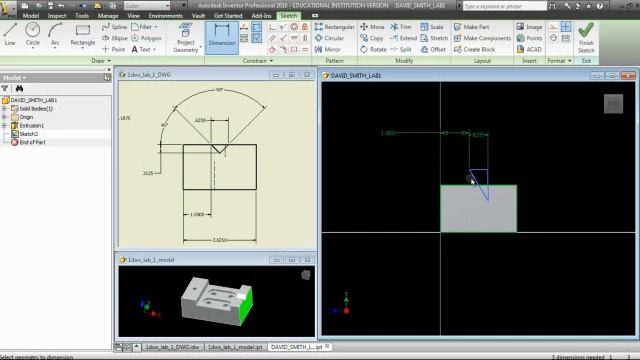The width and height of the screenshot is (640, 360).
Task: Choose the Trim tool
Action: tap(400, 27)
